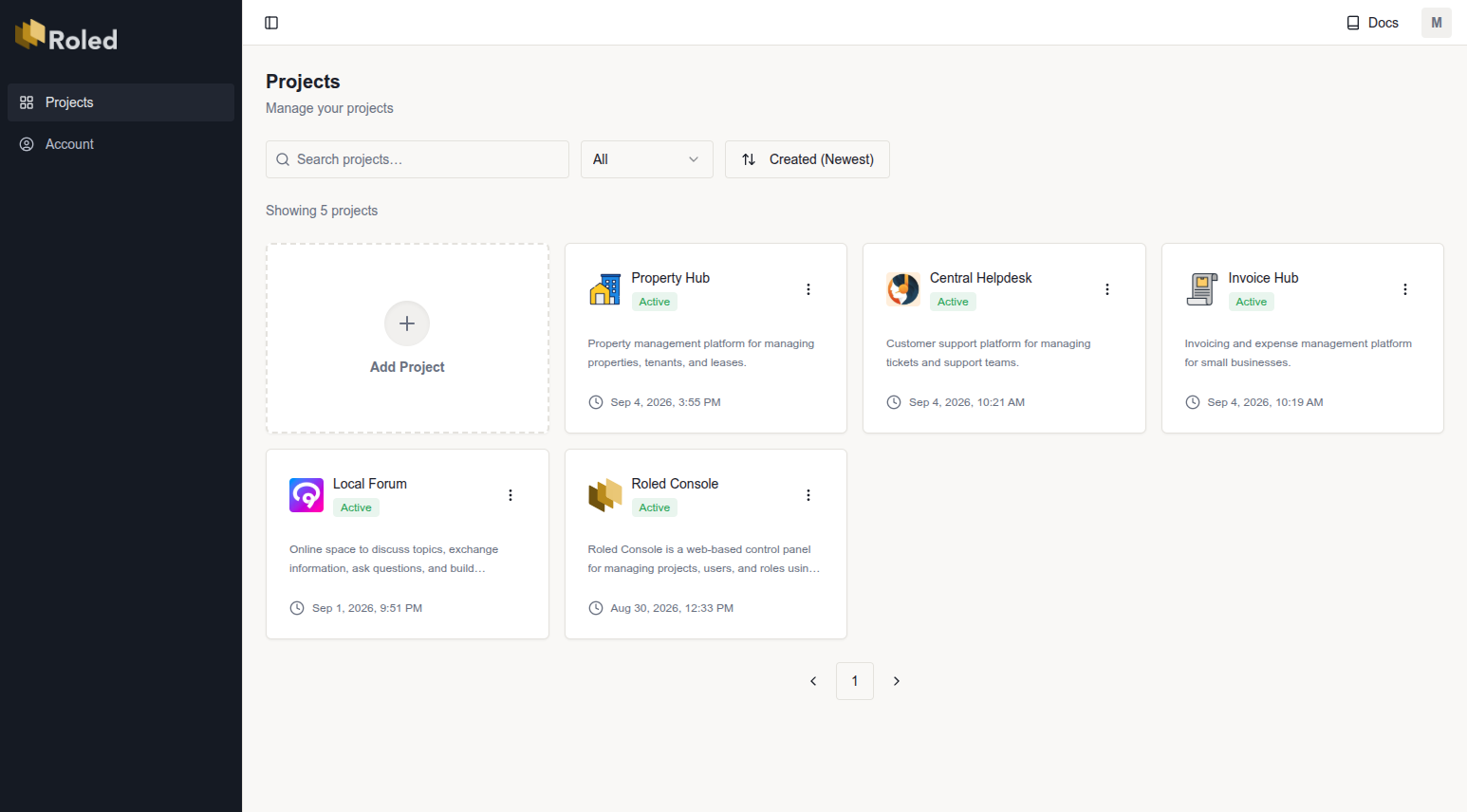This screenshot has width=1467, height=812.
Task: Click the Search projects input field
Action: coord(418,159)
